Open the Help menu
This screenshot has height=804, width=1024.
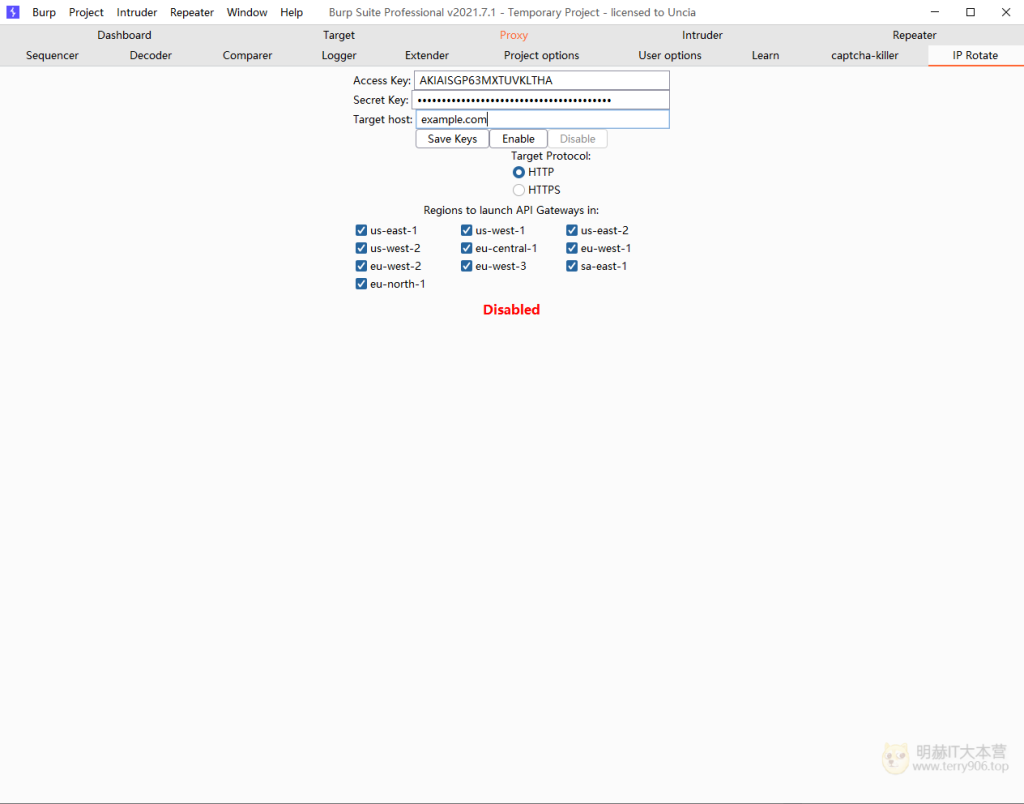(x=291, y=12)
